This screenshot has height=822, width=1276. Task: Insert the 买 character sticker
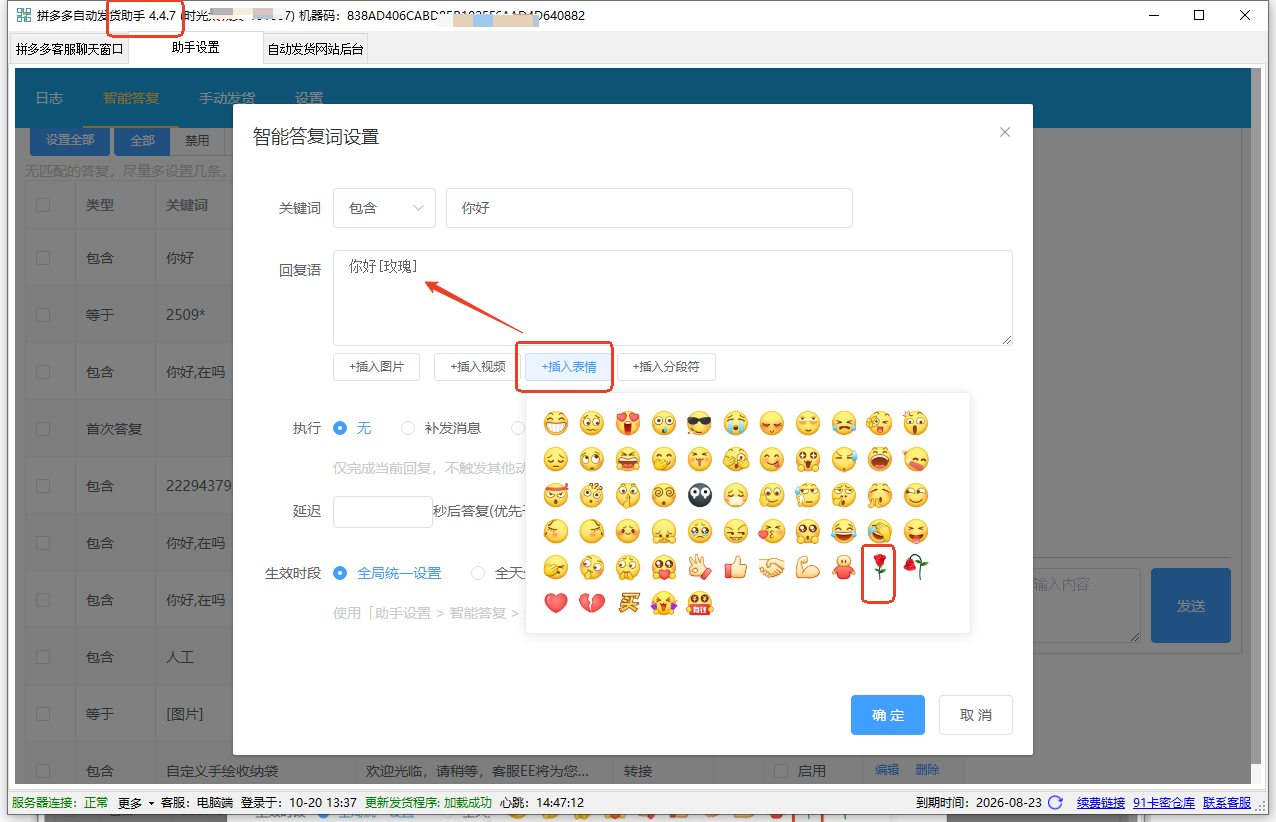[628, 604]
